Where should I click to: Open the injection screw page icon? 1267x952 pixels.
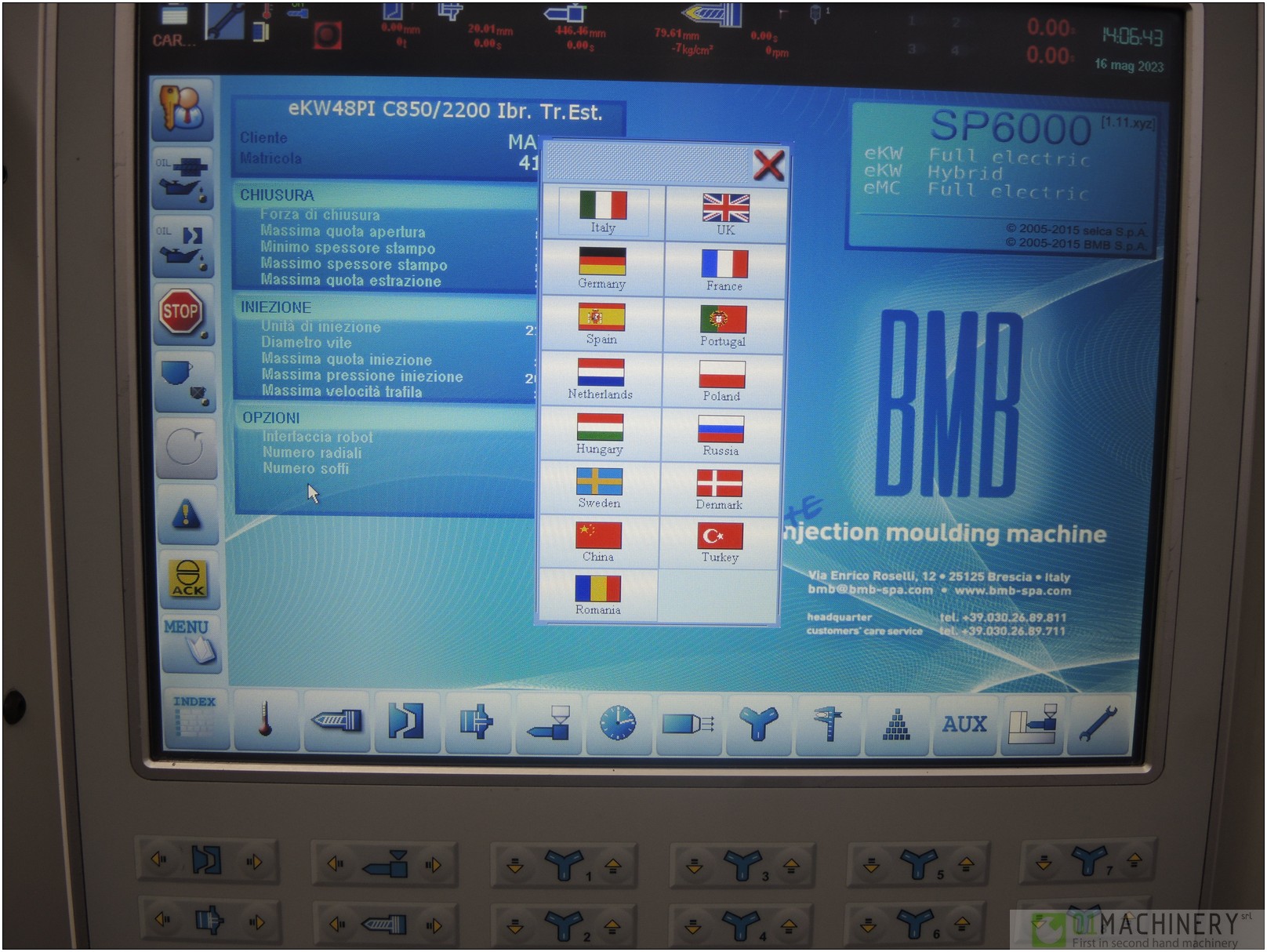point(336,721)
